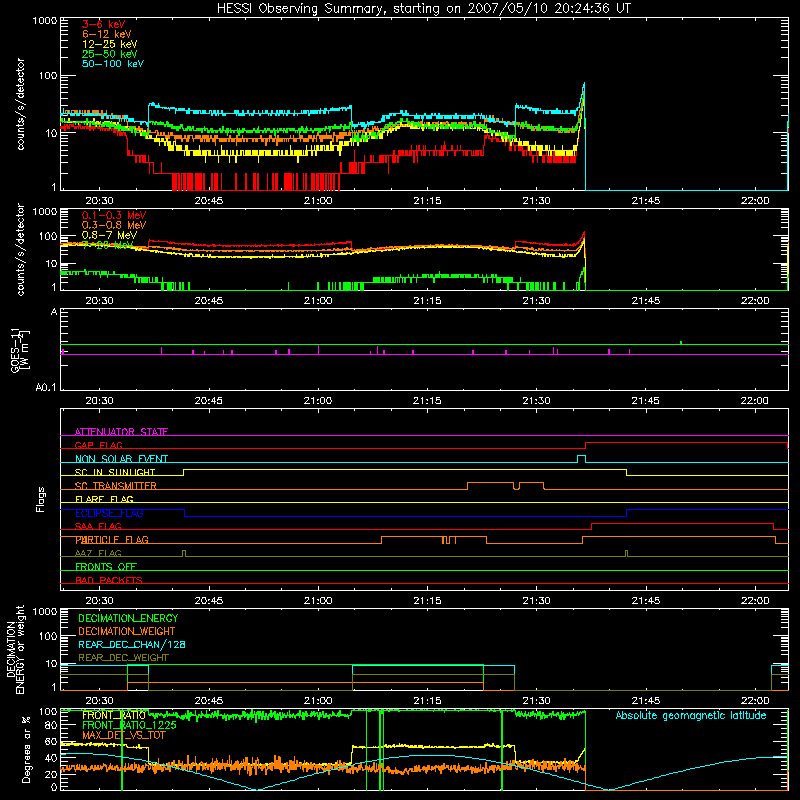Click the REAR_DEC_CHAN/128 legend label
The height and width of the screenshot is (800, 800).
pos(132,645)
